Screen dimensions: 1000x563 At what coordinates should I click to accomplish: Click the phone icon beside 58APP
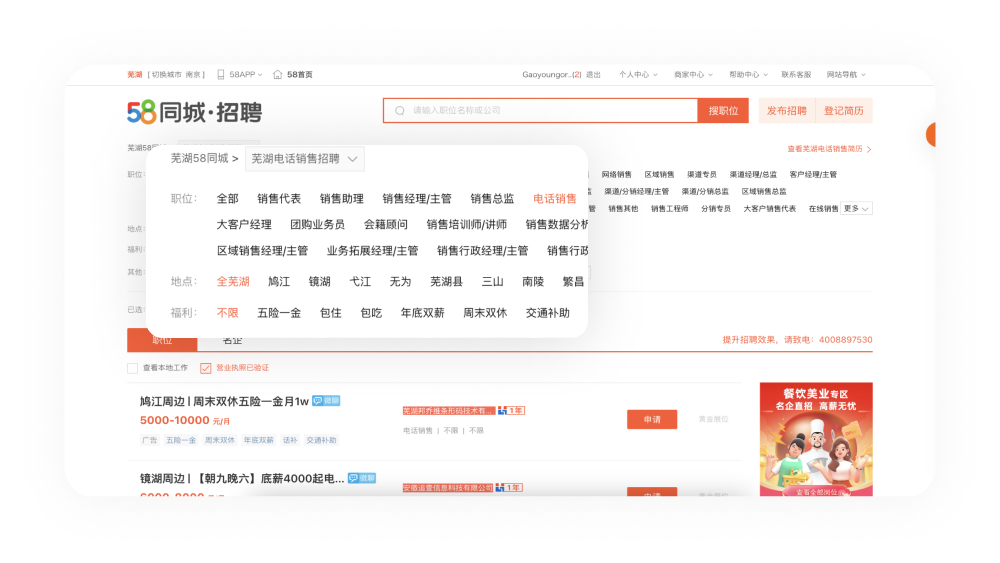(220, 74)
